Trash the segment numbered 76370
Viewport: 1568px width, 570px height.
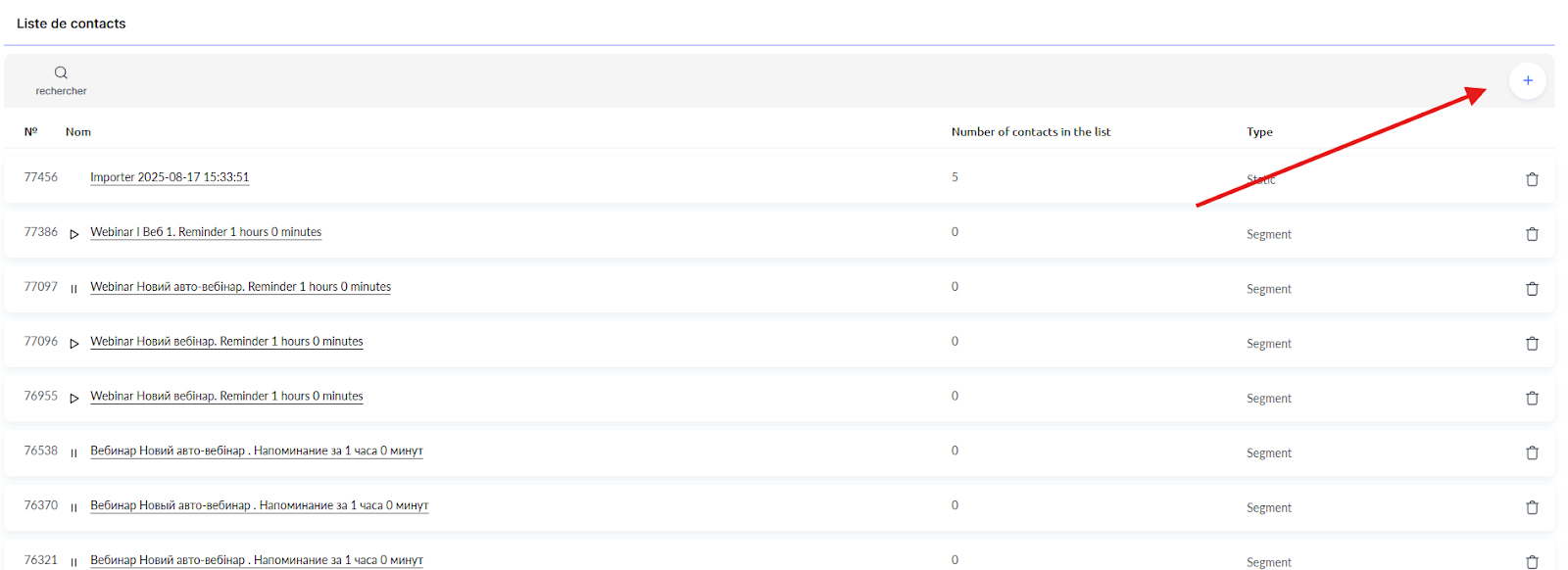coord(1532,507)
